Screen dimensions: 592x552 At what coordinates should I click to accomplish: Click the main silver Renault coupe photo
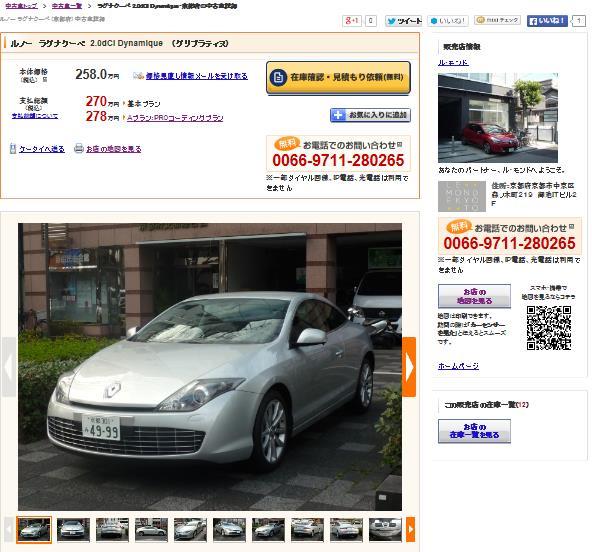pyautogui.click(x=210, y=367)
